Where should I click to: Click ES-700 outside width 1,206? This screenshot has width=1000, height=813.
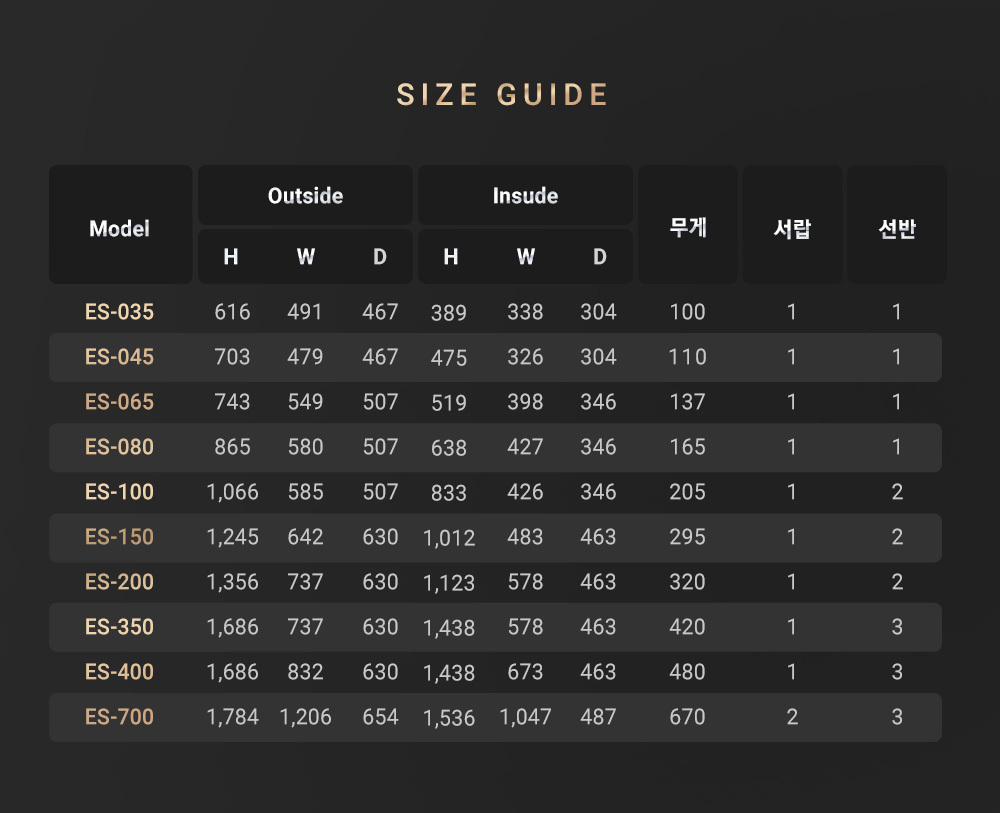305,717
